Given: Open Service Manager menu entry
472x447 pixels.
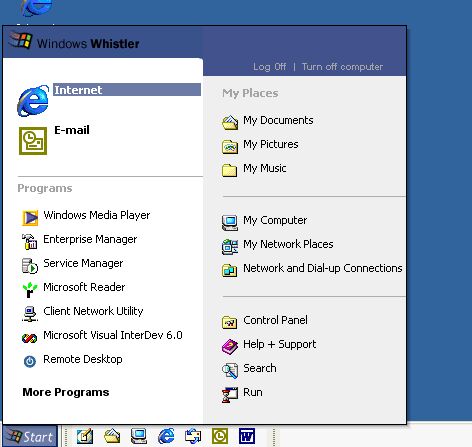Looking at the screenshot, I should point(83,263).
